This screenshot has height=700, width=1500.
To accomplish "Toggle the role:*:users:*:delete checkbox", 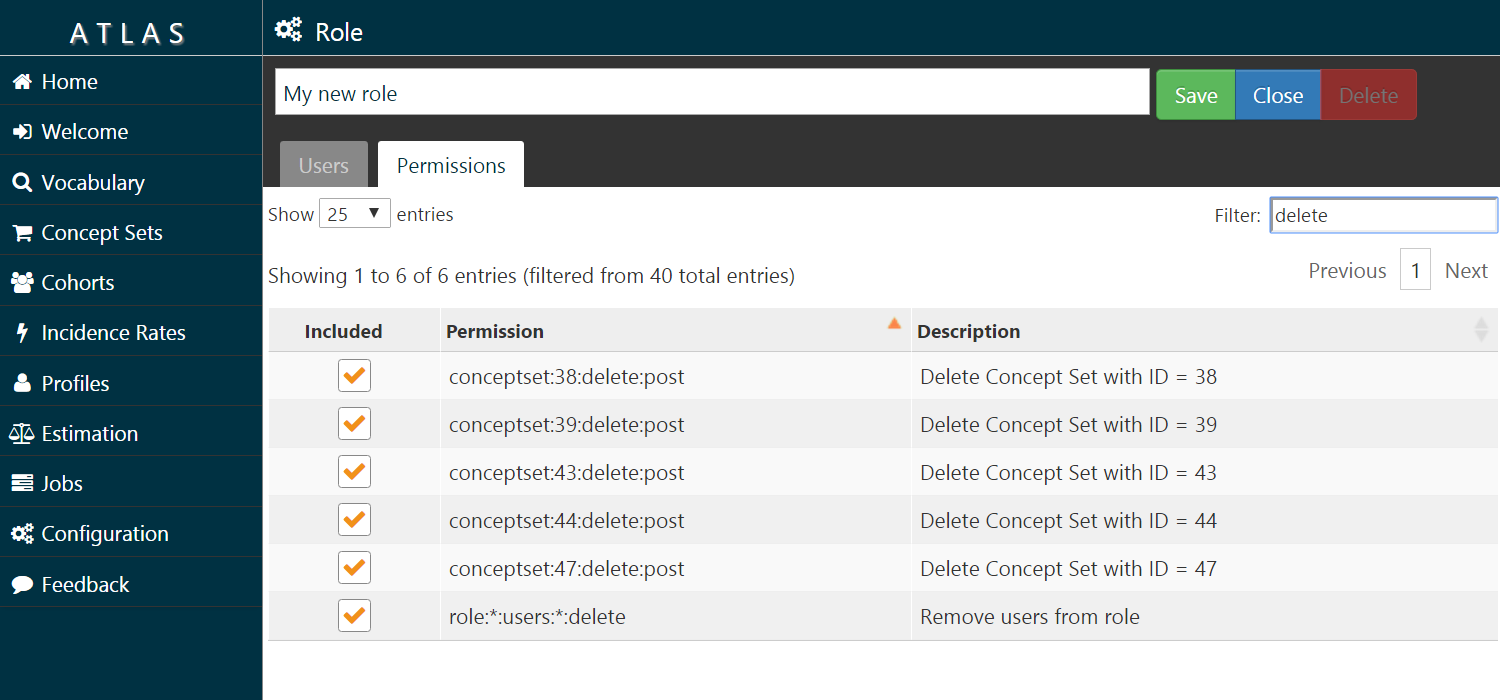I will (x=354, y=615).
